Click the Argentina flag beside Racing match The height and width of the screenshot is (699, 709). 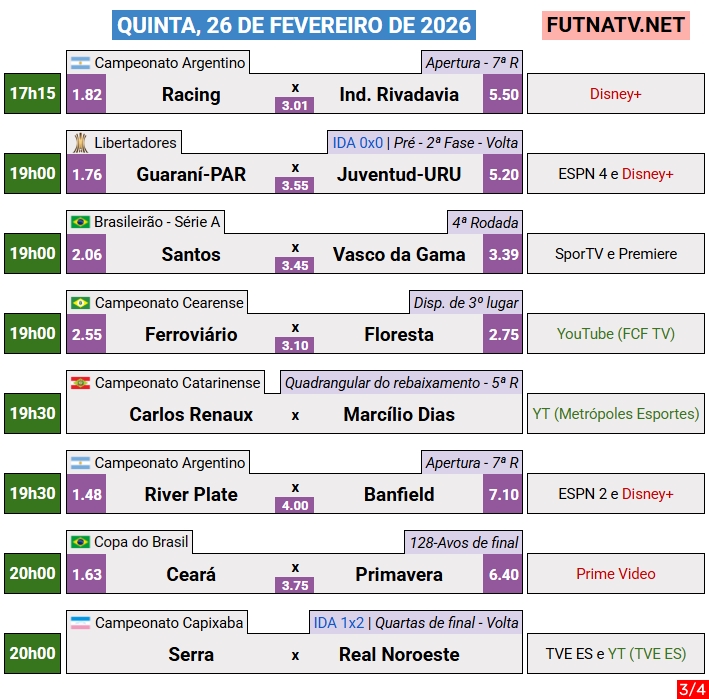[80, 63]
